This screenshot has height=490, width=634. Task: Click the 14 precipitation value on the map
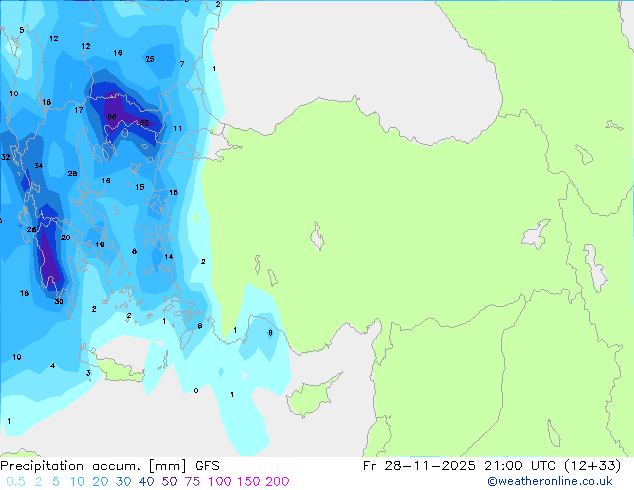tap(169, 257)
